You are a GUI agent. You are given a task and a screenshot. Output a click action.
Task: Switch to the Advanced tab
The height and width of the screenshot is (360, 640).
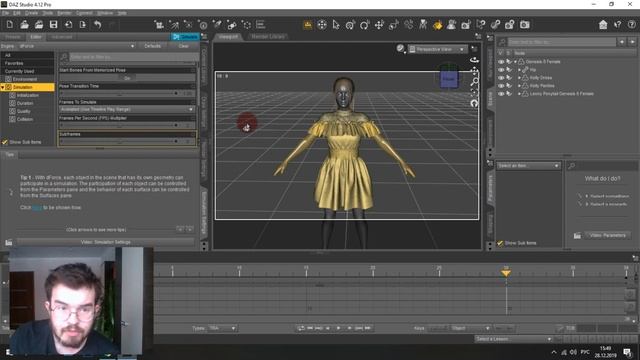pyautogui.click(x=62, y=37)
